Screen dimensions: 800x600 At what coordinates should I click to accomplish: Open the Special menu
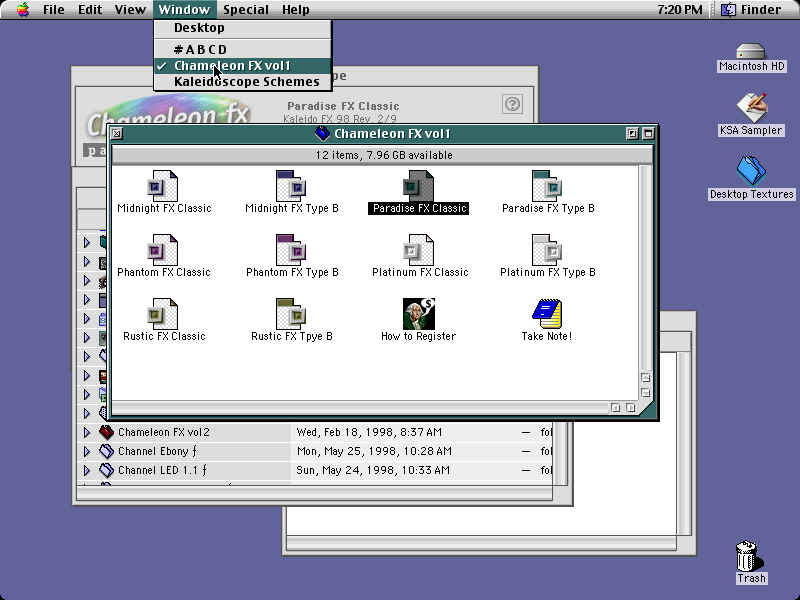[245, 9]
